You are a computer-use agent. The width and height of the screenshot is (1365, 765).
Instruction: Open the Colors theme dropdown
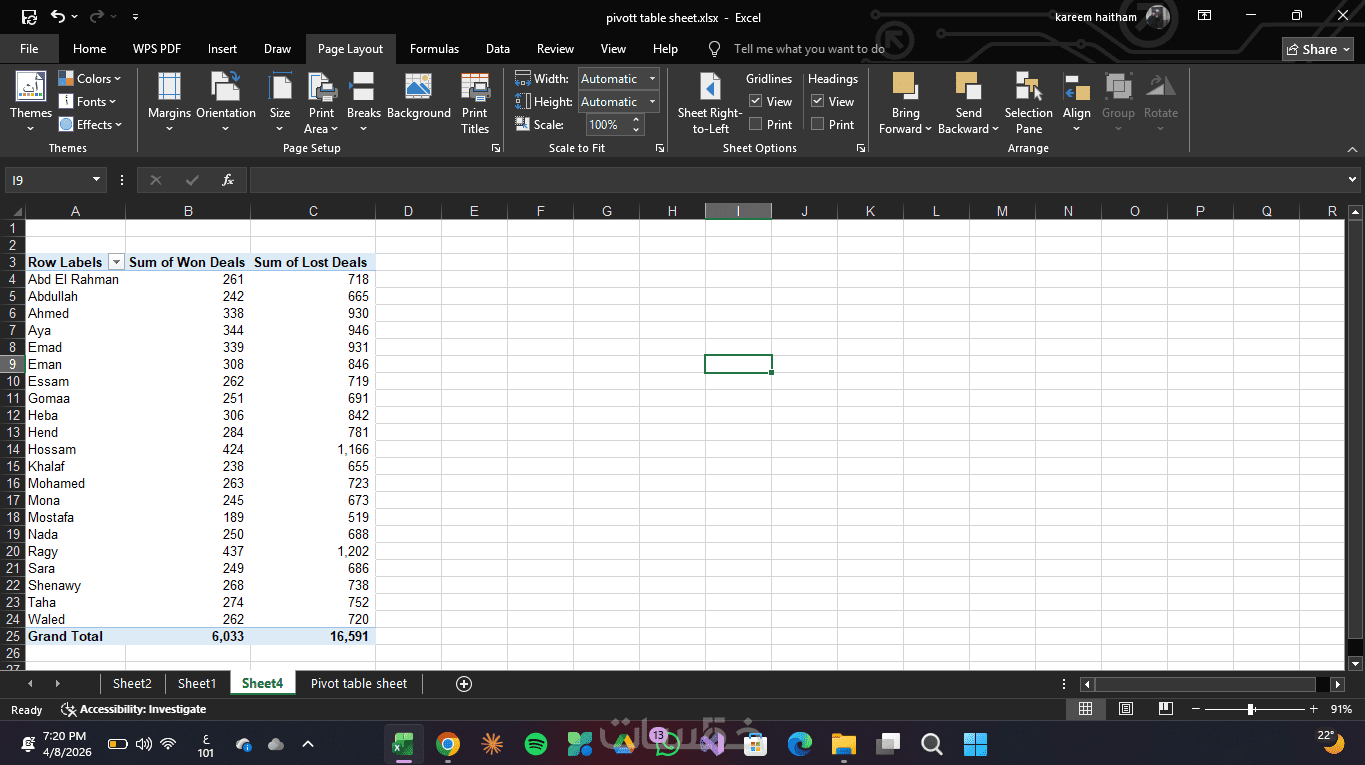pyautogui.click(x=89, y=78)
